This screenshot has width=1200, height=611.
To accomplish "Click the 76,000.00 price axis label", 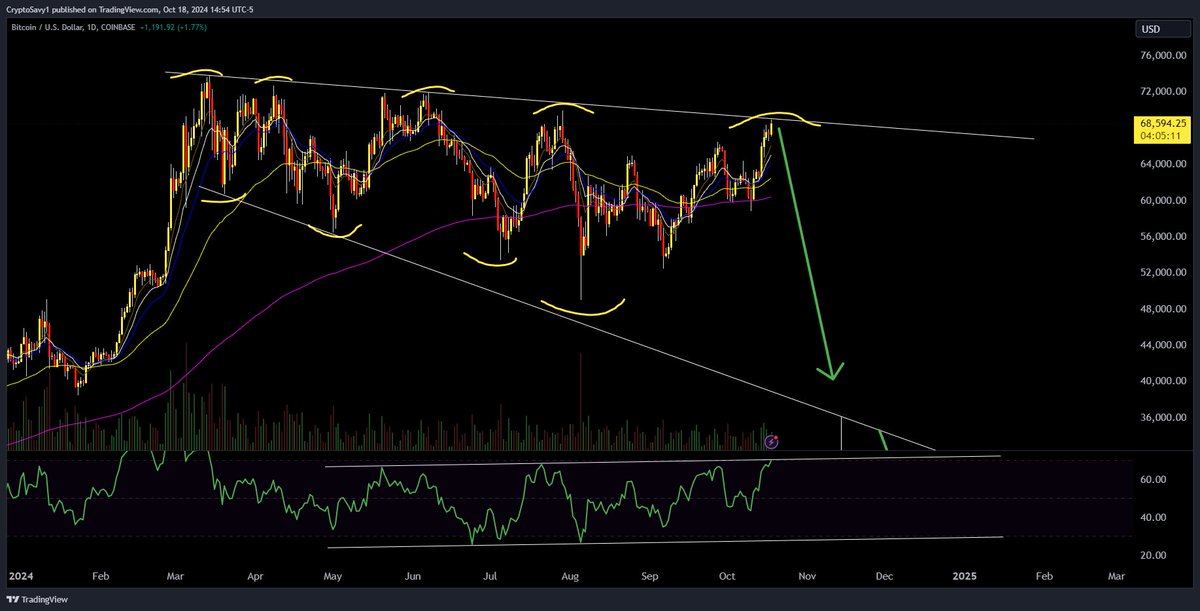I will [1163, 56].
